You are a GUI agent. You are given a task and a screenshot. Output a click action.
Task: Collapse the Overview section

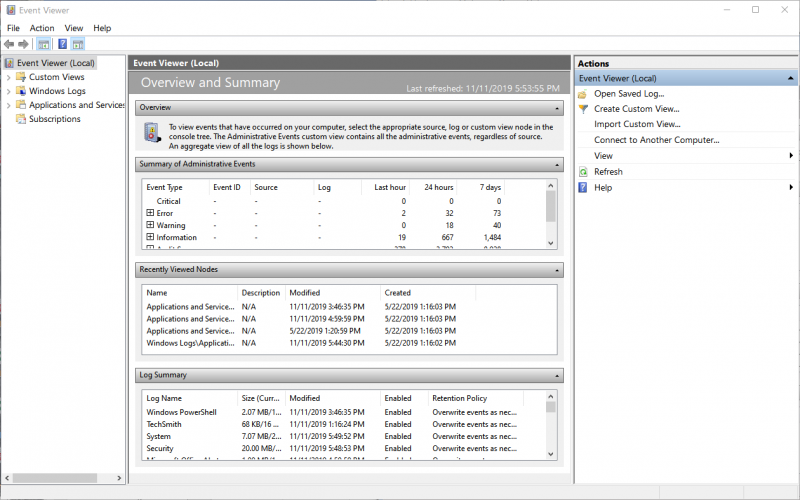557,108
